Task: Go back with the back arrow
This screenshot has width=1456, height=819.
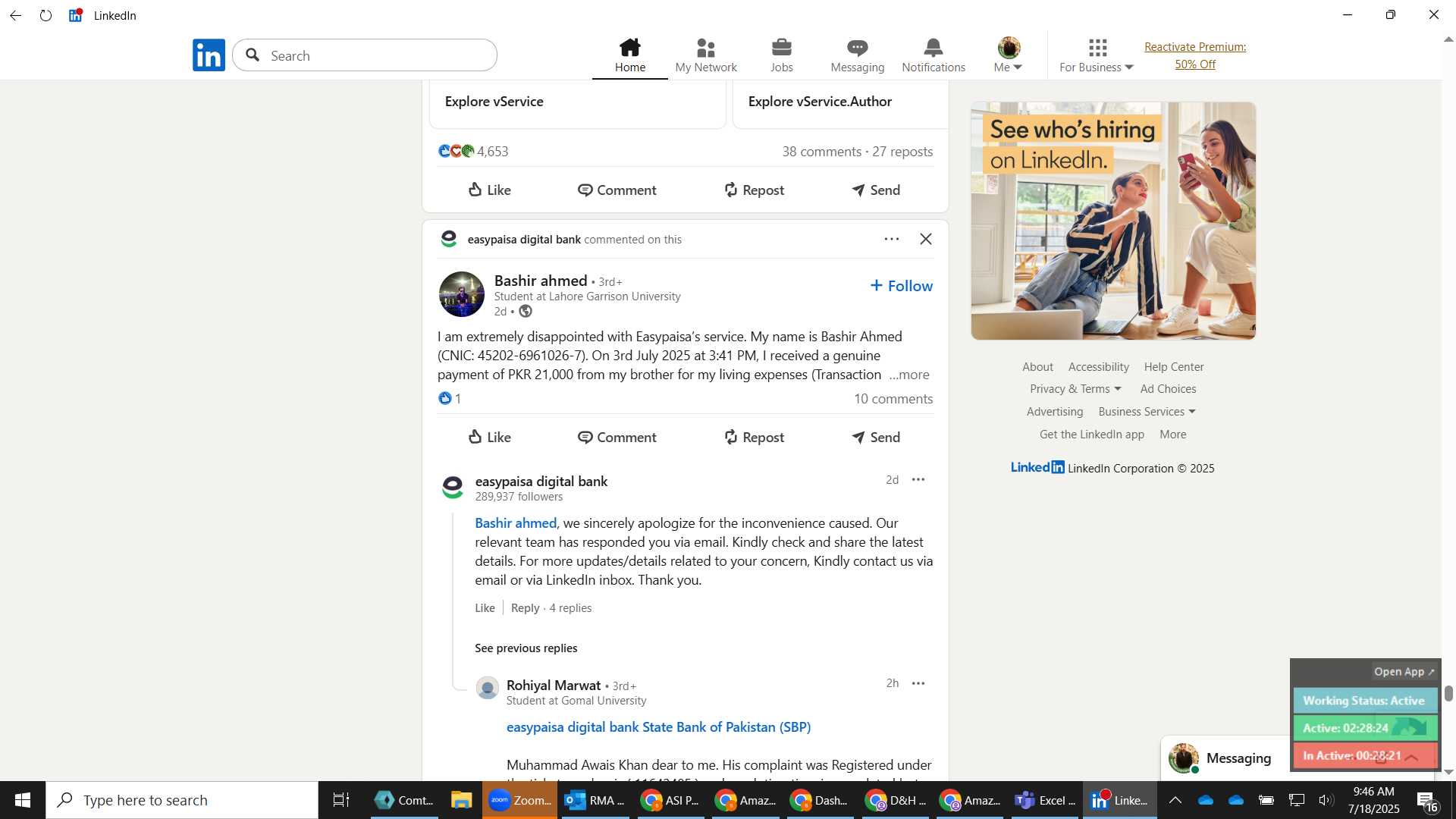Action: [16, 15]
